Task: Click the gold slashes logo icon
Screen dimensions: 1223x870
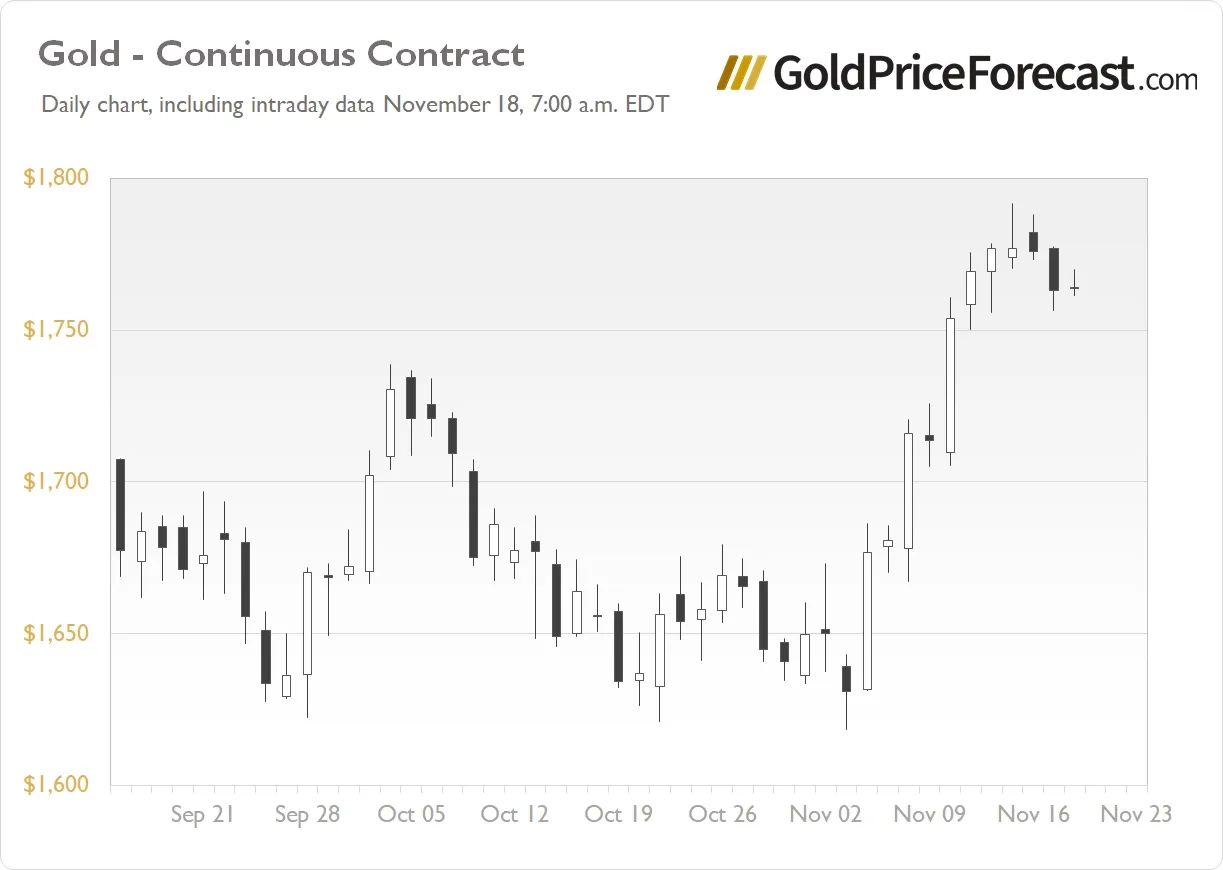Action: click(x=742, y=74)
